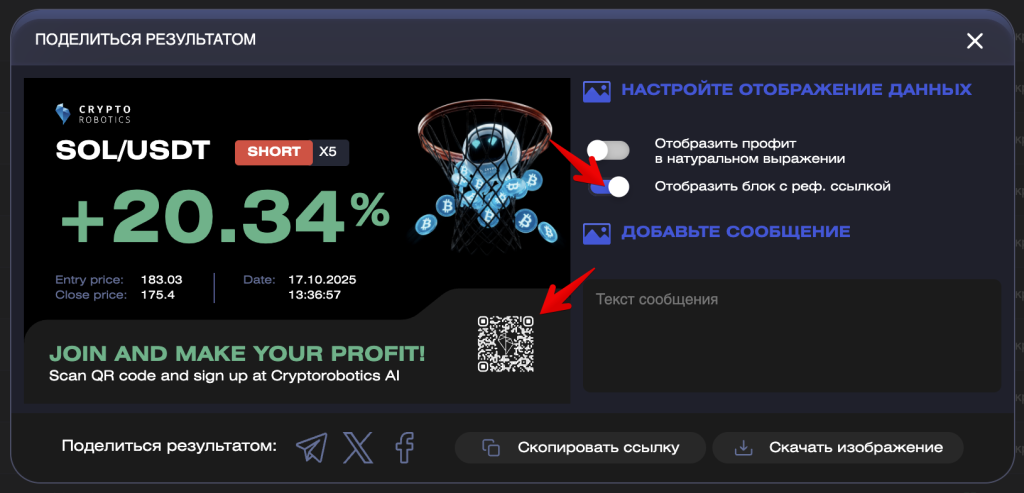Click the download icon in "Скачать изображение"
Viewport: 1024px width, 493px height.
tap(743, 448)
